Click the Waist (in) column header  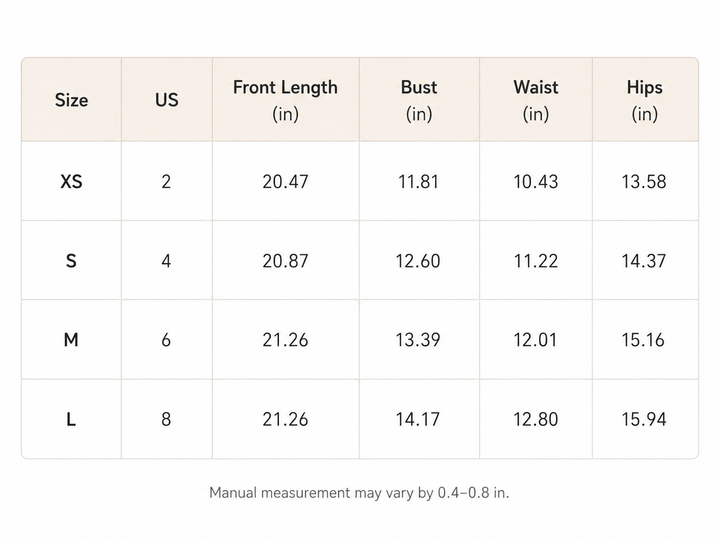point(536,100)
